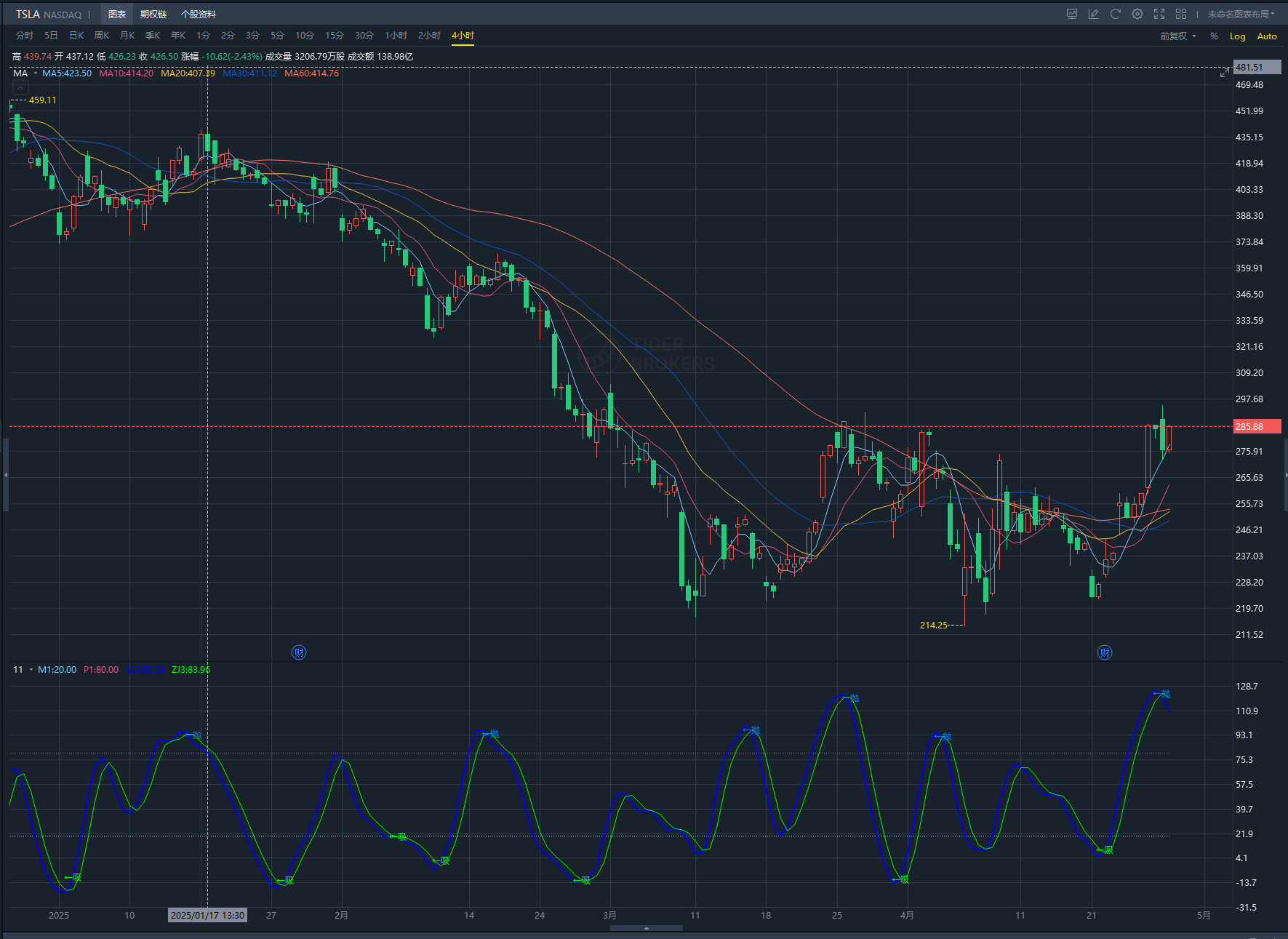Click the MA60:414.76 legend value

[311, 73]
